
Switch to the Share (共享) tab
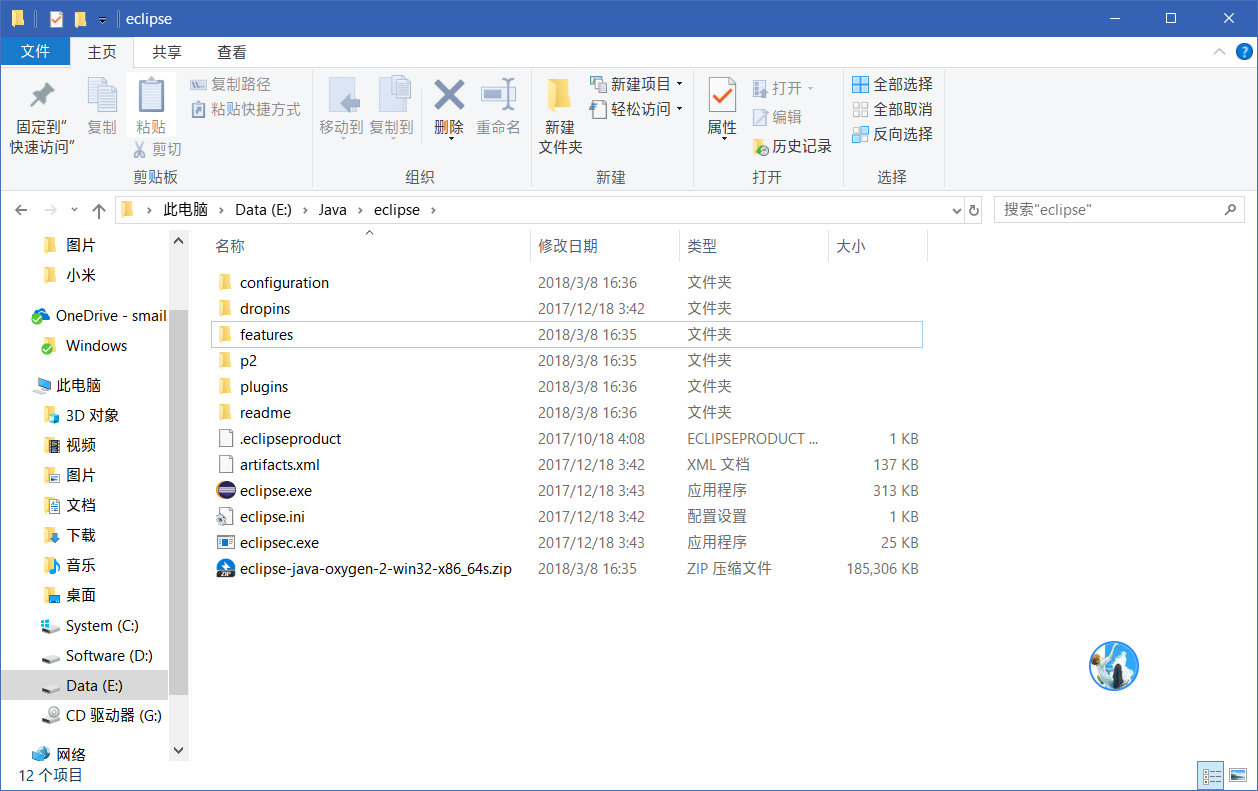click(167, 52)
